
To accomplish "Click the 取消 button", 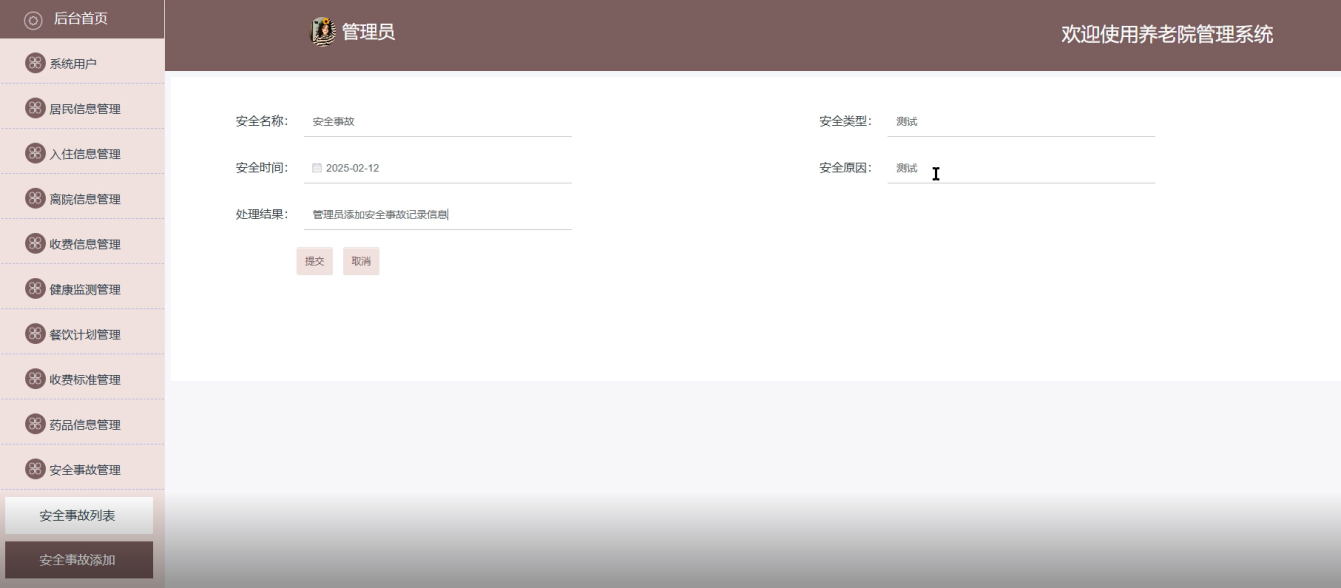I will (361, 261).
